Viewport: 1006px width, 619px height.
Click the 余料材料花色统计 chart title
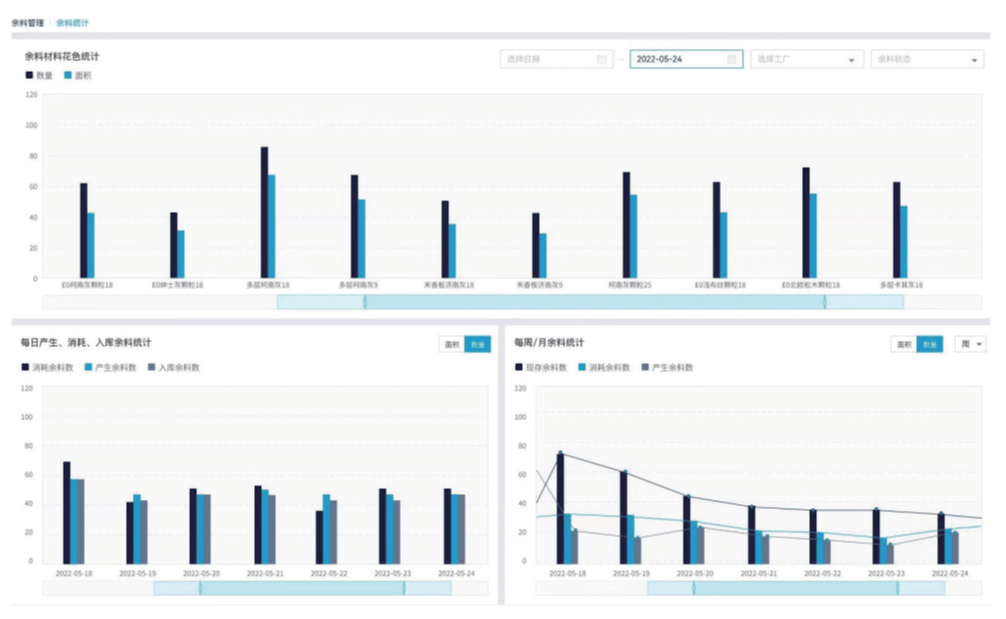point(62,56)
